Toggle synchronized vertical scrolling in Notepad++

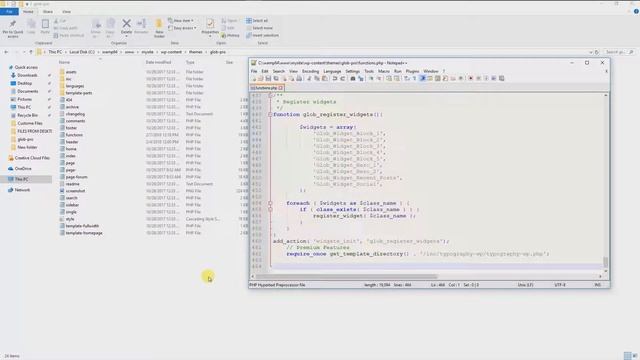pos(389,78)
